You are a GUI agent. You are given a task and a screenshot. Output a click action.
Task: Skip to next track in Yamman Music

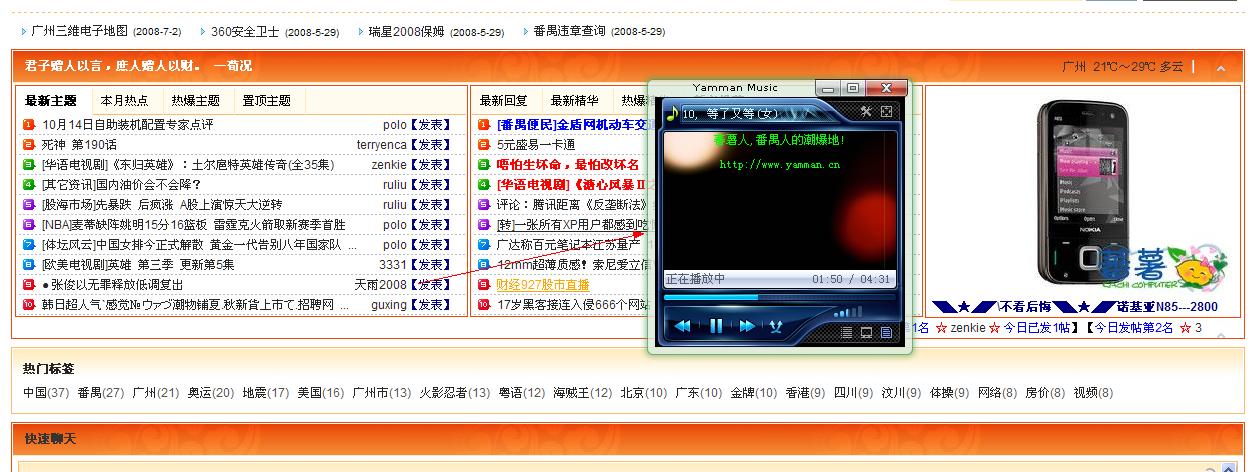(x=747, y=326)
